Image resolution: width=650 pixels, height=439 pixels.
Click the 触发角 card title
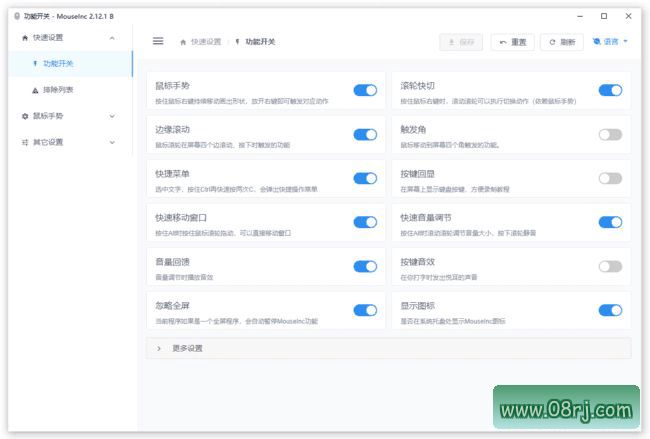(x=413, y=130)
